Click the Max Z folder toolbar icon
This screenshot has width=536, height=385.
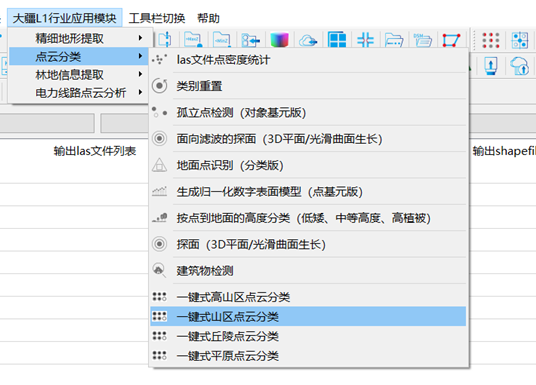tap(193, 40)
